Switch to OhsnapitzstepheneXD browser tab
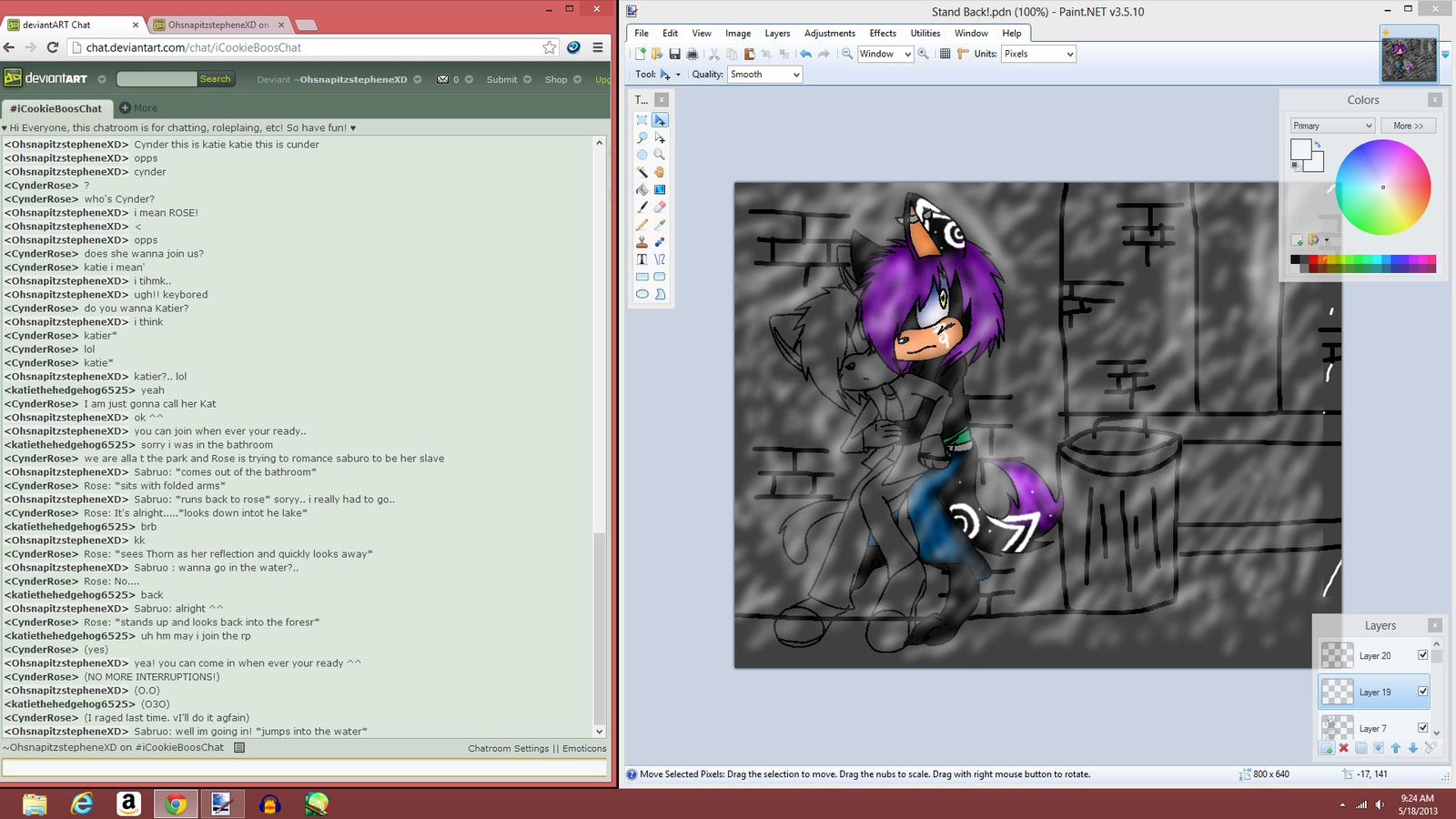This screenshot has width=1456, height=819. [x=218, y=25]
